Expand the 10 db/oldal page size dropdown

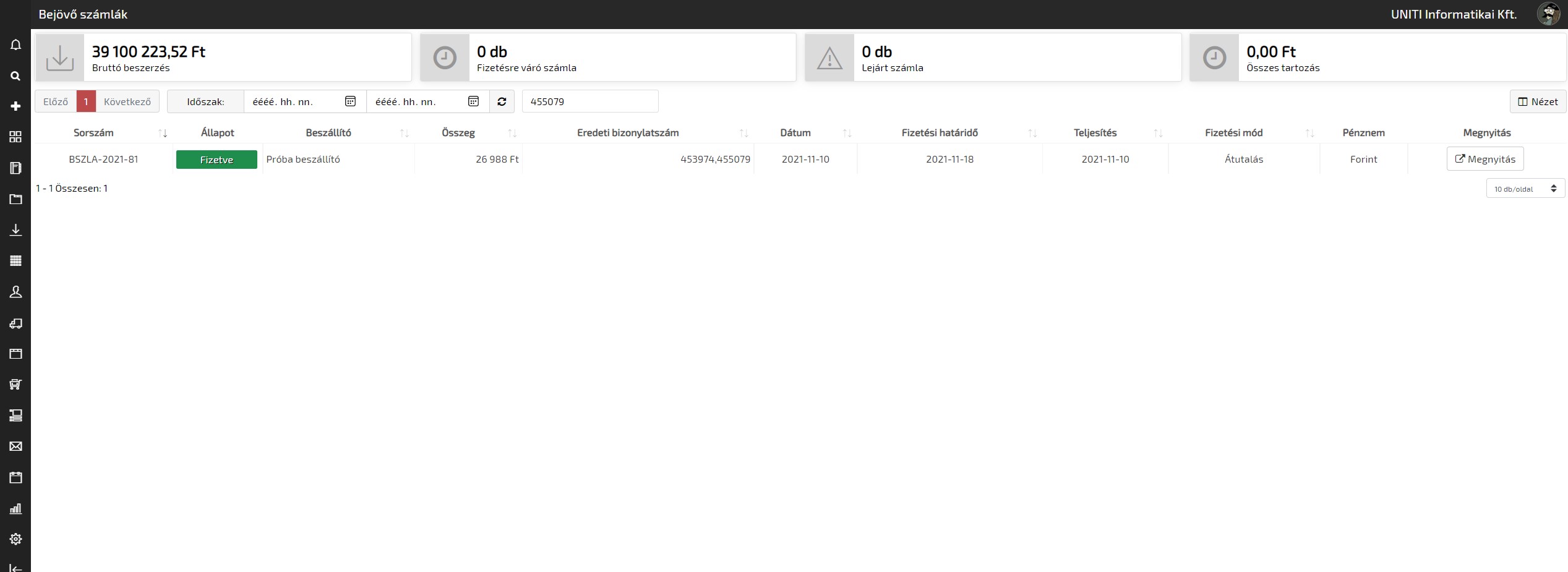(x=1525, y=189)
